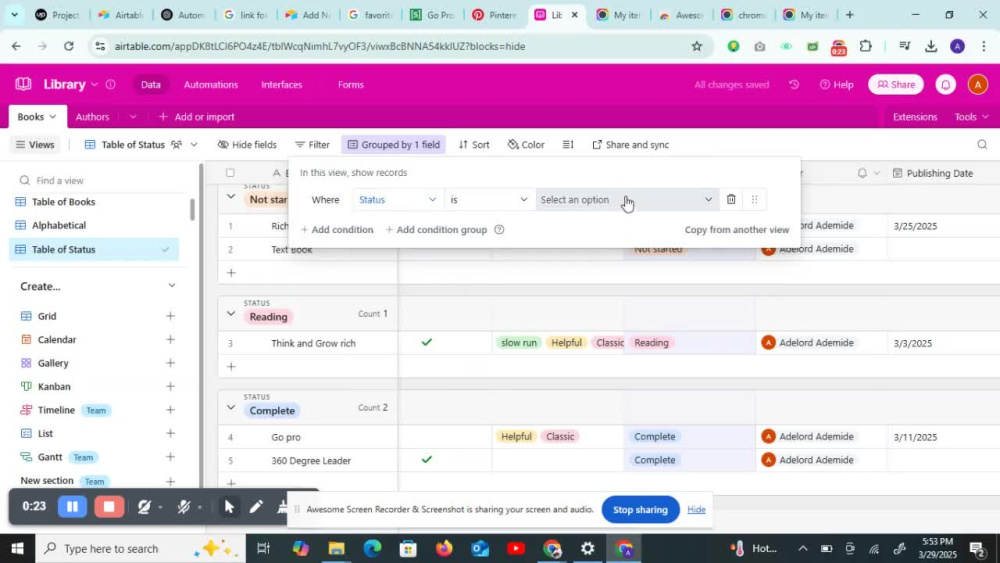
Task: Open the Interfaces tab
Action: 281,84
